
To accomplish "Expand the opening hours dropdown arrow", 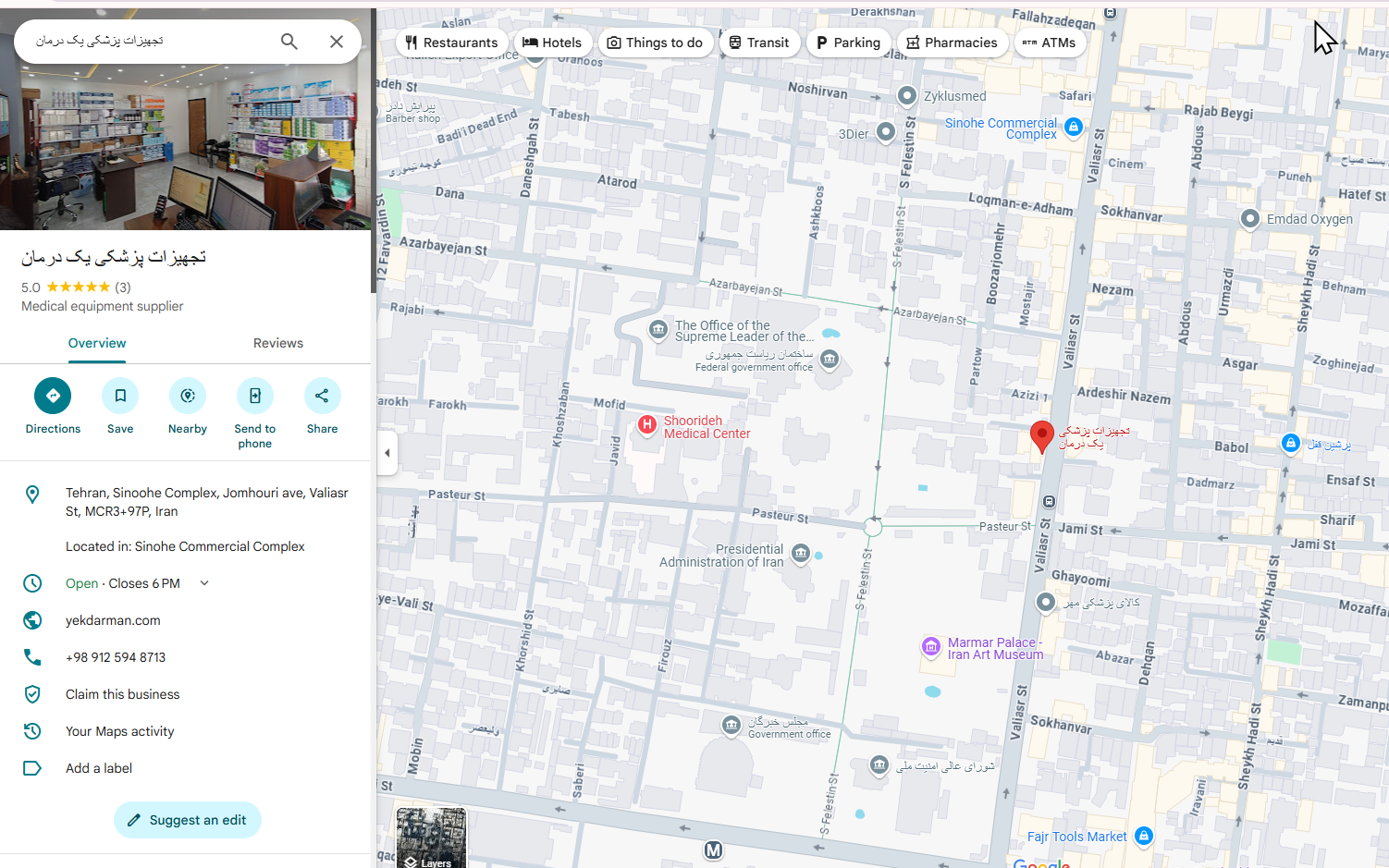I will [x=205, y=583].
